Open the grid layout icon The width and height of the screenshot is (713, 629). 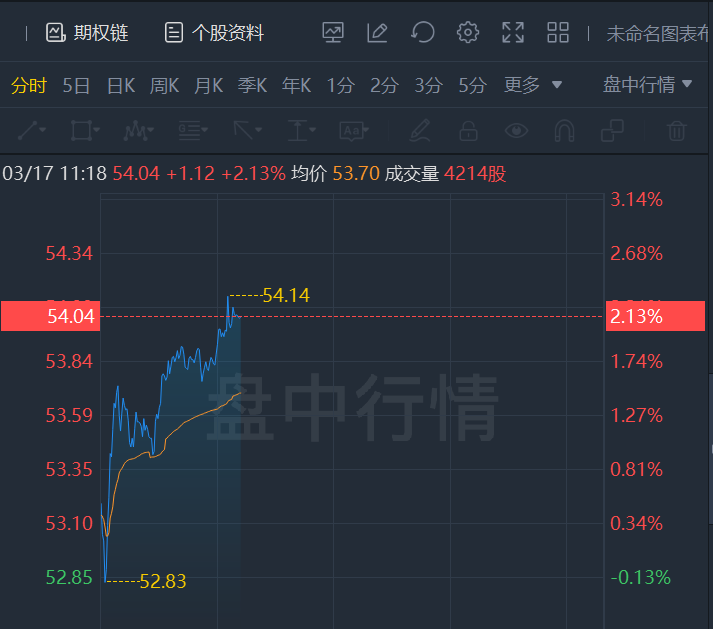[x=558, y=33]
